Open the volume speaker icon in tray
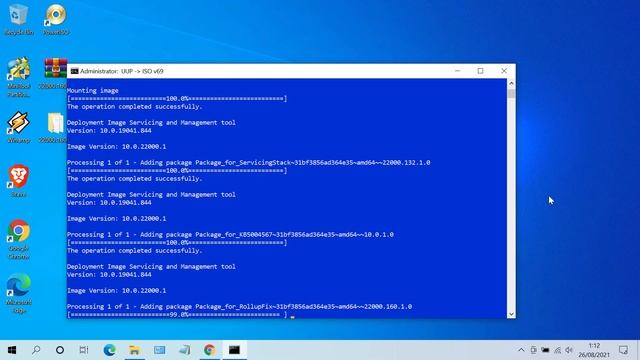The width and height of the screenshot is (640, 360). click(x=569, y=350)
